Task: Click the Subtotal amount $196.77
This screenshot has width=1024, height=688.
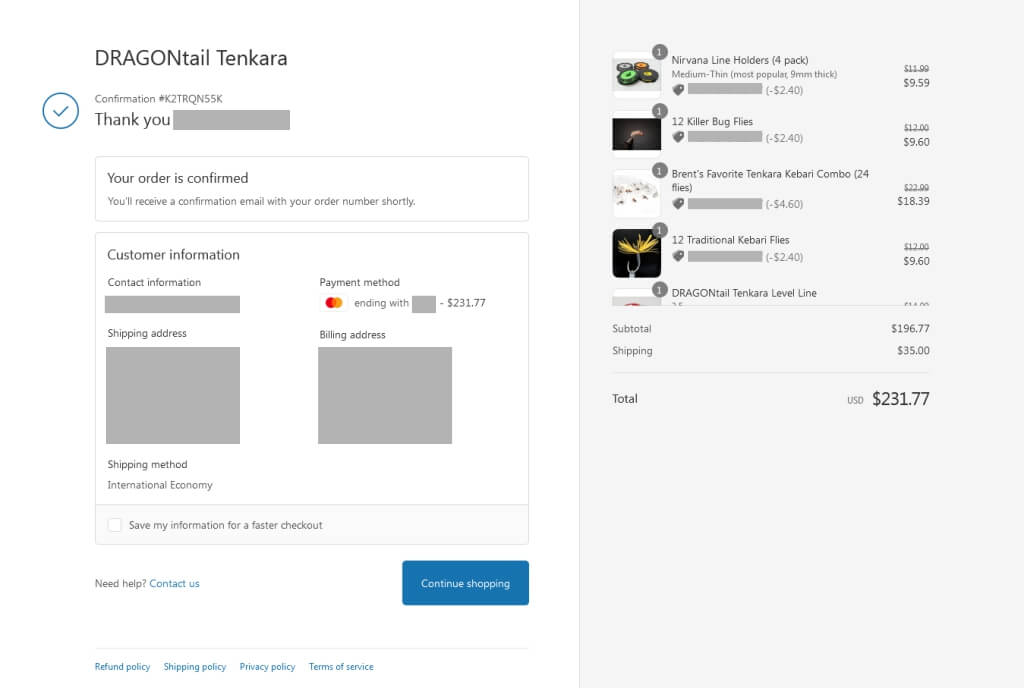Action: point(910,328)
